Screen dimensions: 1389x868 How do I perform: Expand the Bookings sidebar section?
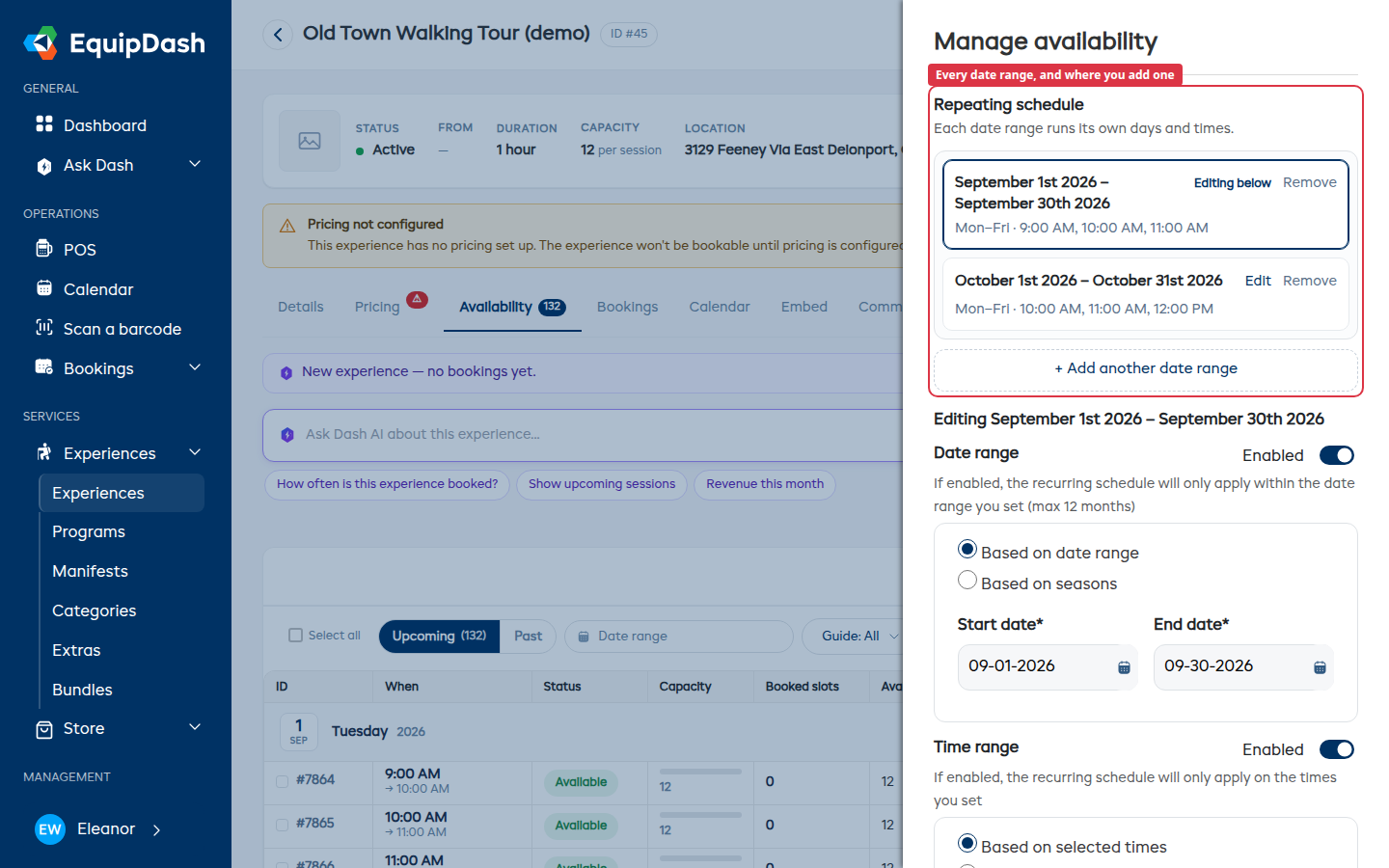[x=195, y=366]
